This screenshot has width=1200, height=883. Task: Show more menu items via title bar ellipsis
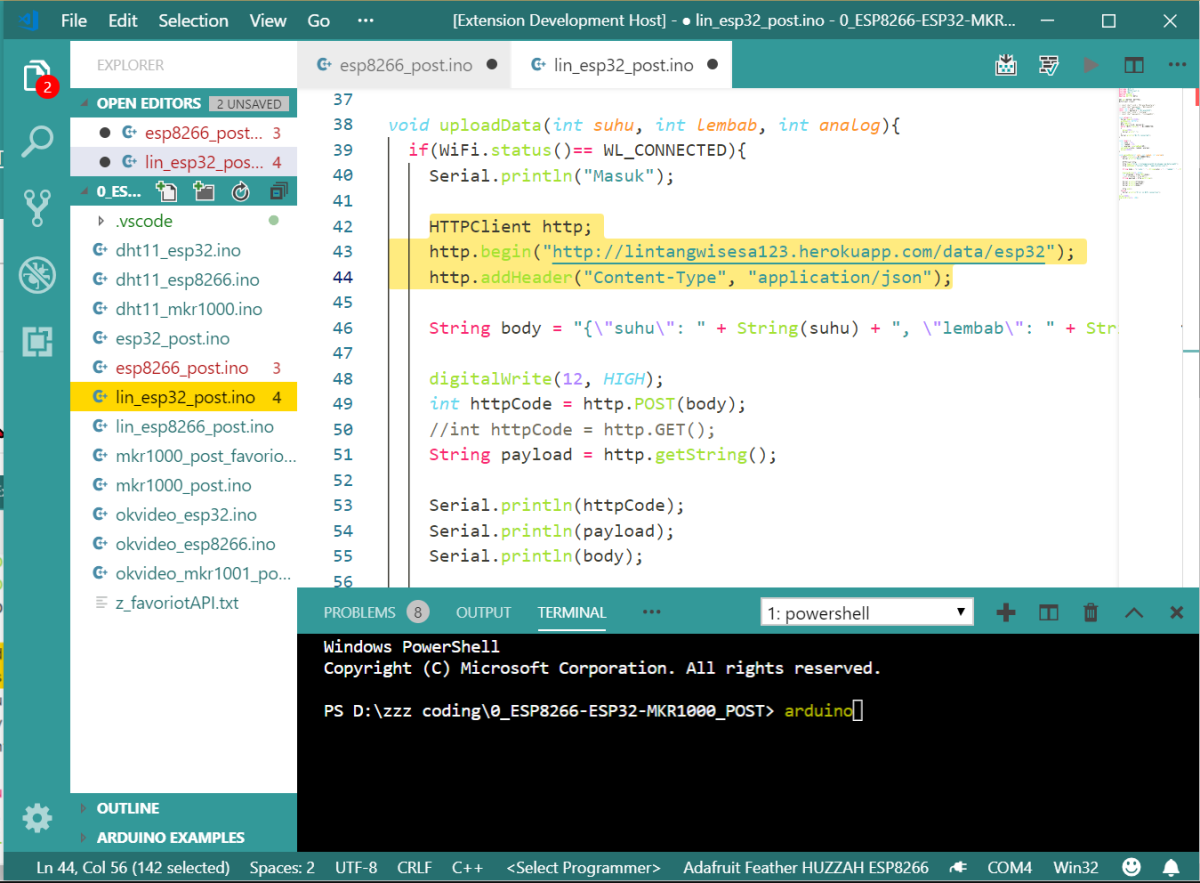[366, 20]
